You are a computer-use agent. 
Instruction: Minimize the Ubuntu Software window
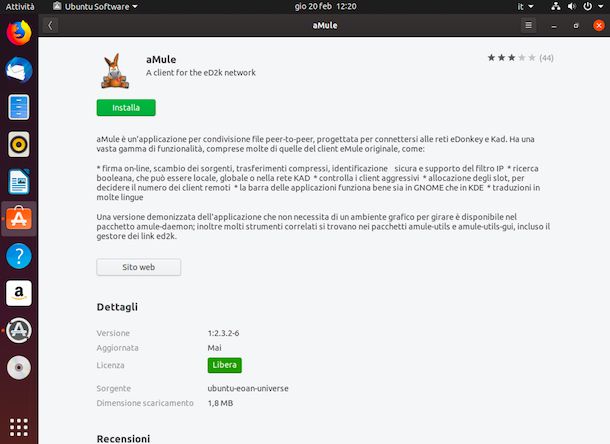point(554,26)
